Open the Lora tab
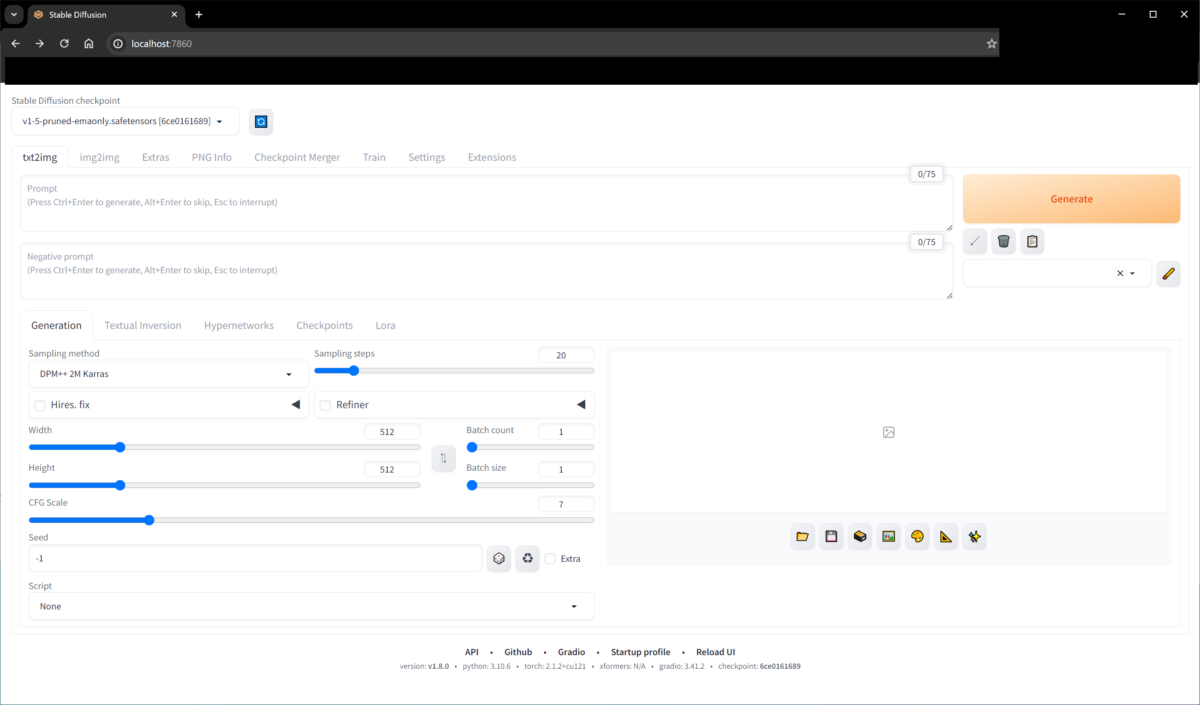This screenshot has width=1200, height=705. coord(385,325)
